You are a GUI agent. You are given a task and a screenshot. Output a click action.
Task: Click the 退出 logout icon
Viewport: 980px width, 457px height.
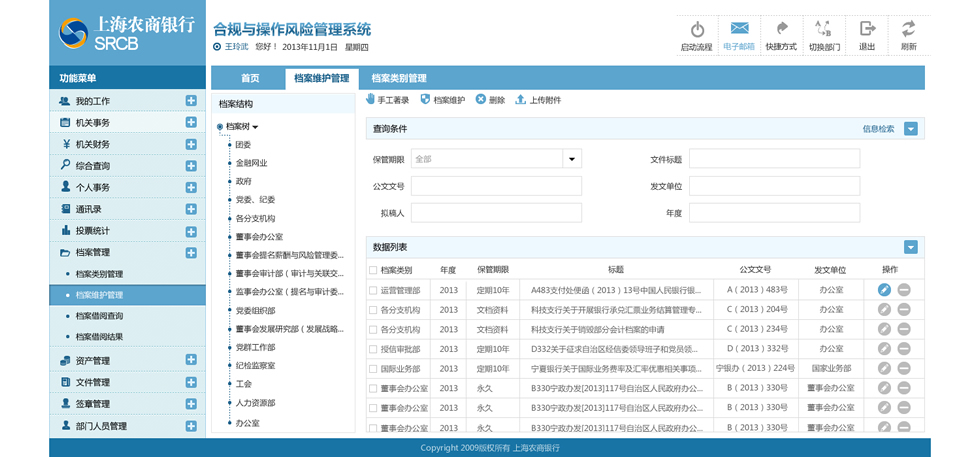pyautogui.click(x=867, y=30)
